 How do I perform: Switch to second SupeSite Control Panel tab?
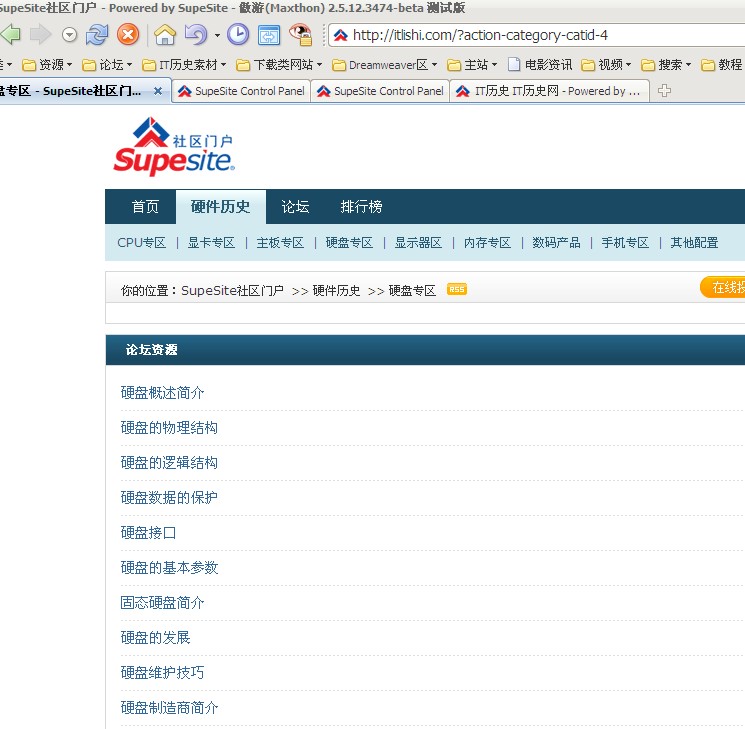point(380,91)
